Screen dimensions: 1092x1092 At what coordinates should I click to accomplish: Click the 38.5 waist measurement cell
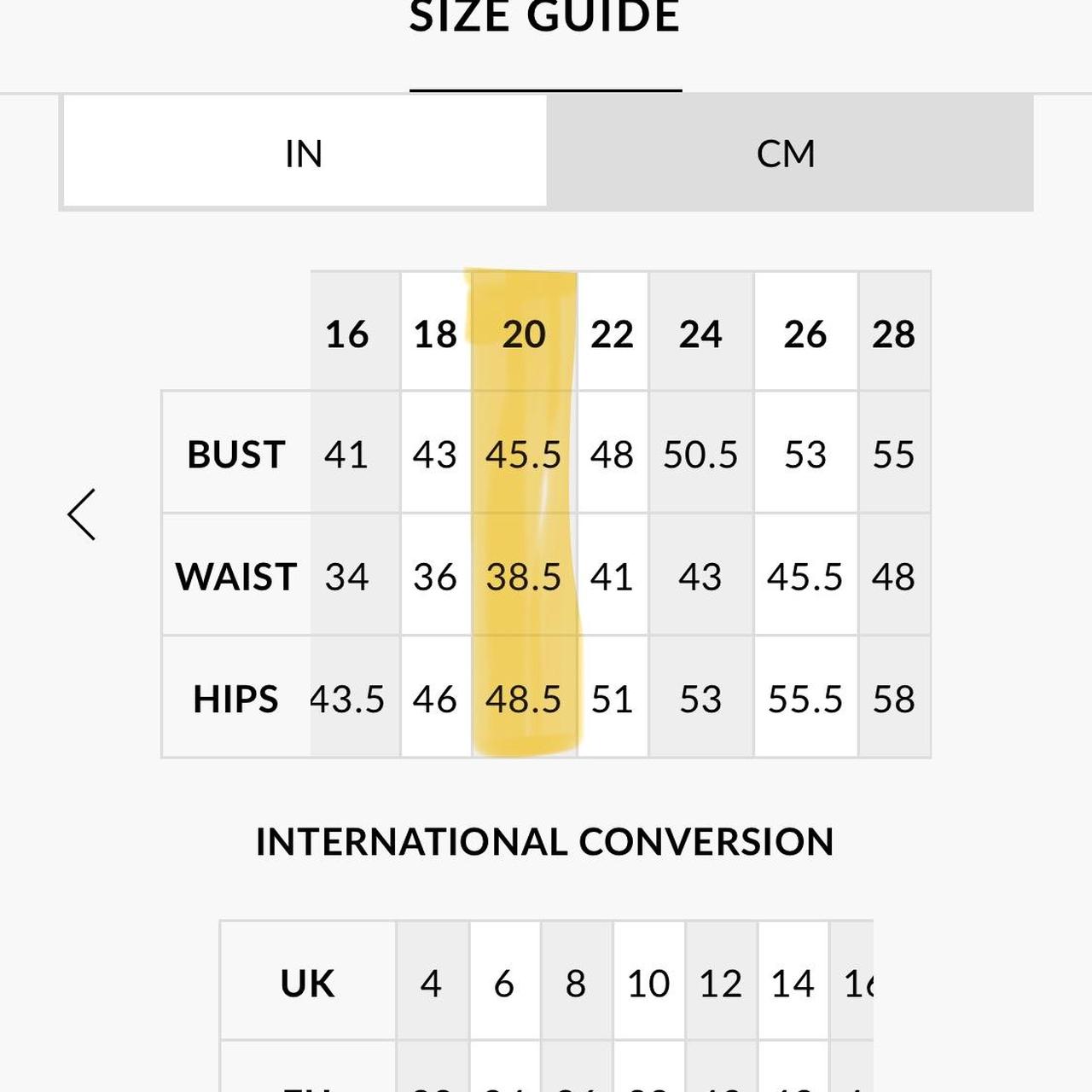pyautogui.click(x=524, y=577)
